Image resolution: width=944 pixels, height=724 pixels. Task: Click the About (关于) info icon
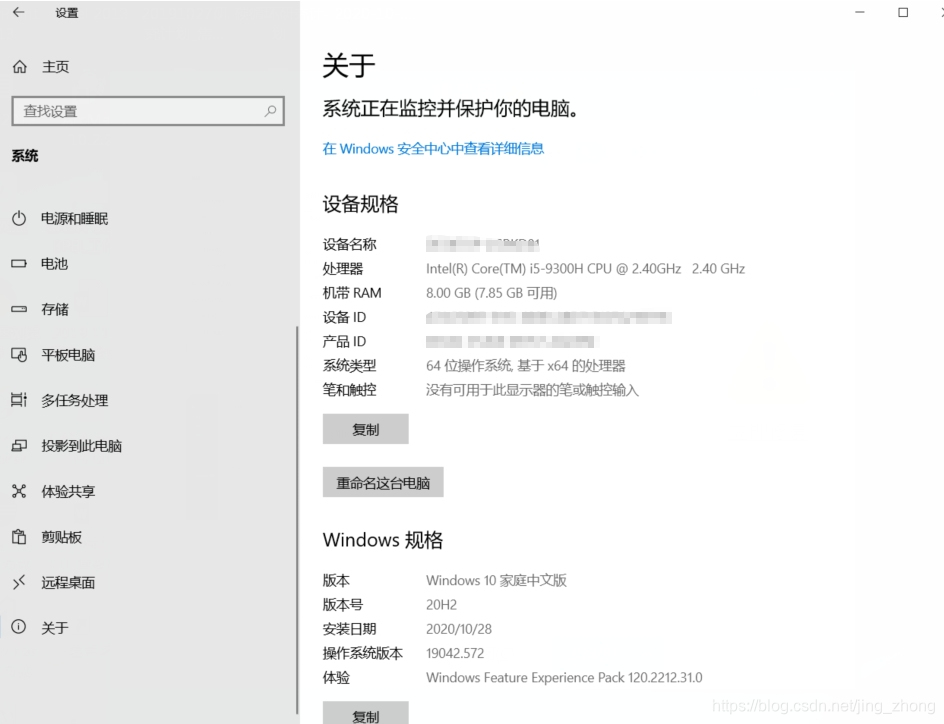tap(19, 627)
